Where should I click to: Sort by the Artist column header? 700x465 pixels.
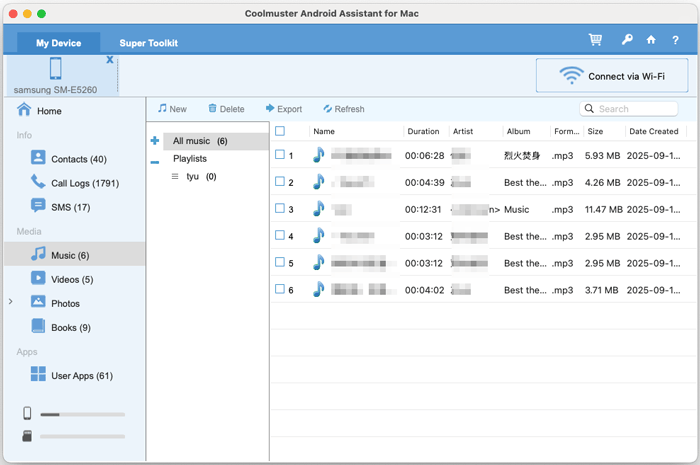tap(463, 132)
